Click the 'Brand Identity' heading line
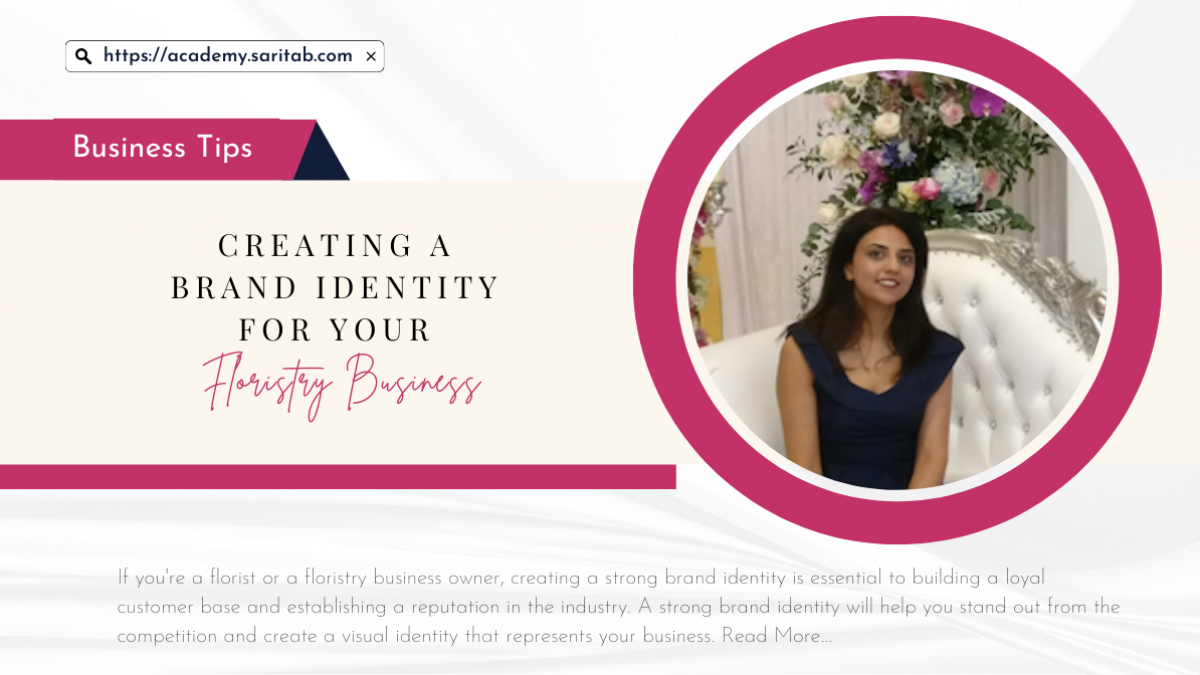1200x675 pixels. point(335,288)
